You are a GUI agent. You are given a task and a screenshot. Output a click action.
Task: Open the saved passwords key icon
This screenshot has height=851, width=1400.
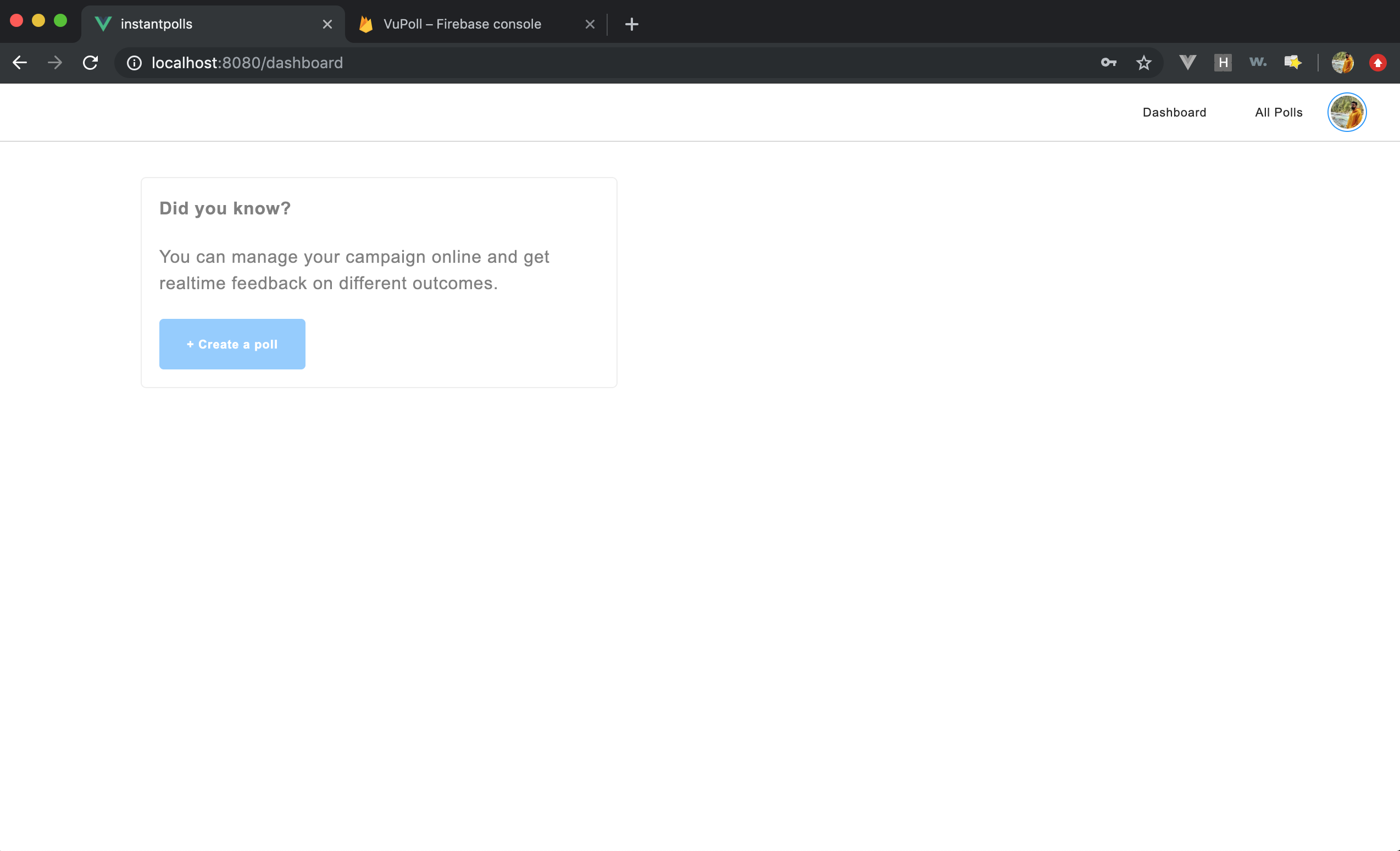tap(1109, 63)
